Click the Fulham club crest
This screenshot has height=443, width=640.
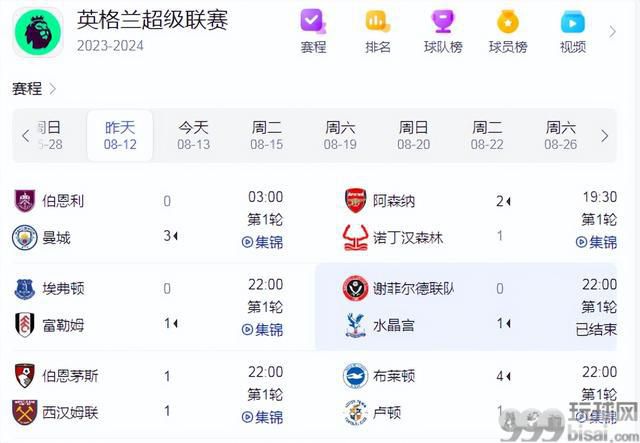pyautogui.click(x=24, y=325)
